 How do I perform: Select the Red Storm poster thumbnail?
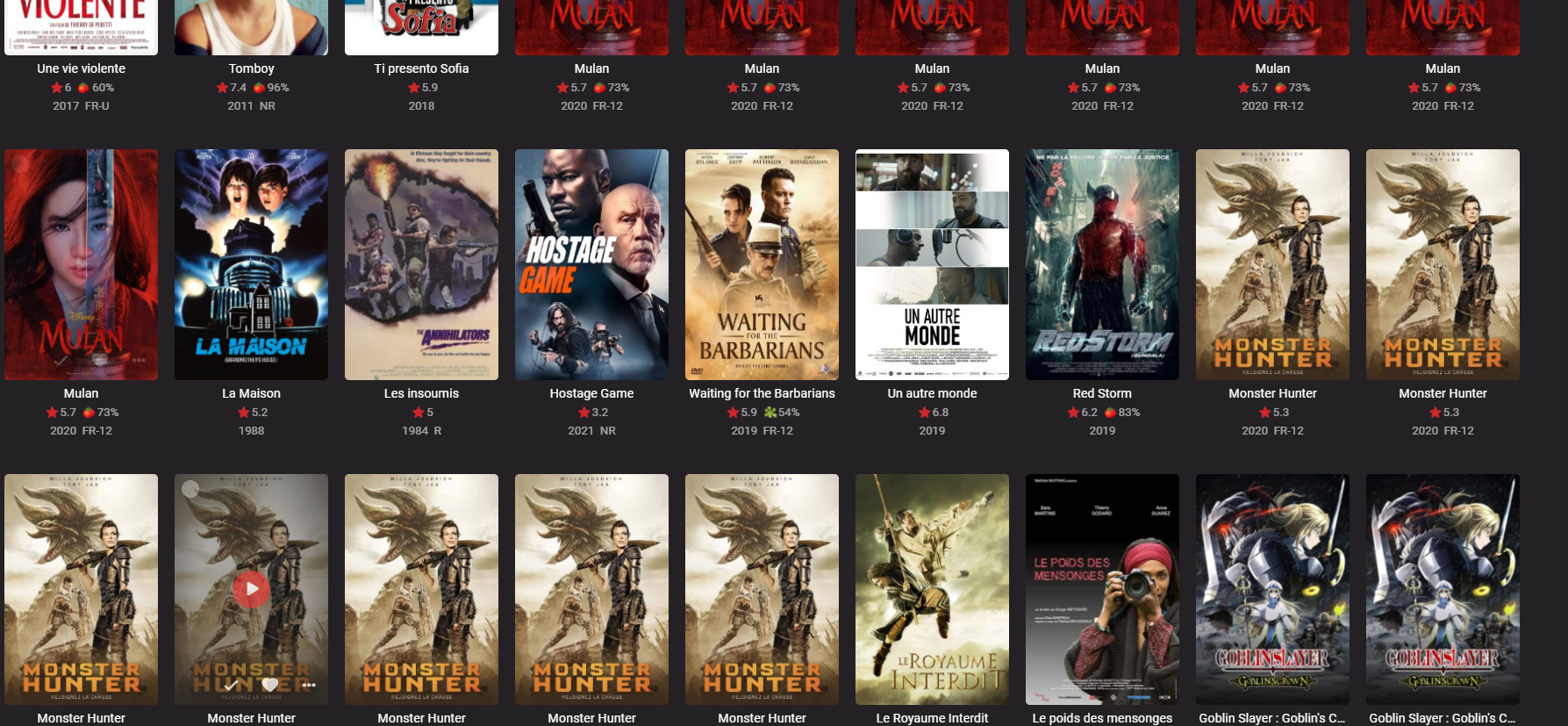tap(1102, 264)
